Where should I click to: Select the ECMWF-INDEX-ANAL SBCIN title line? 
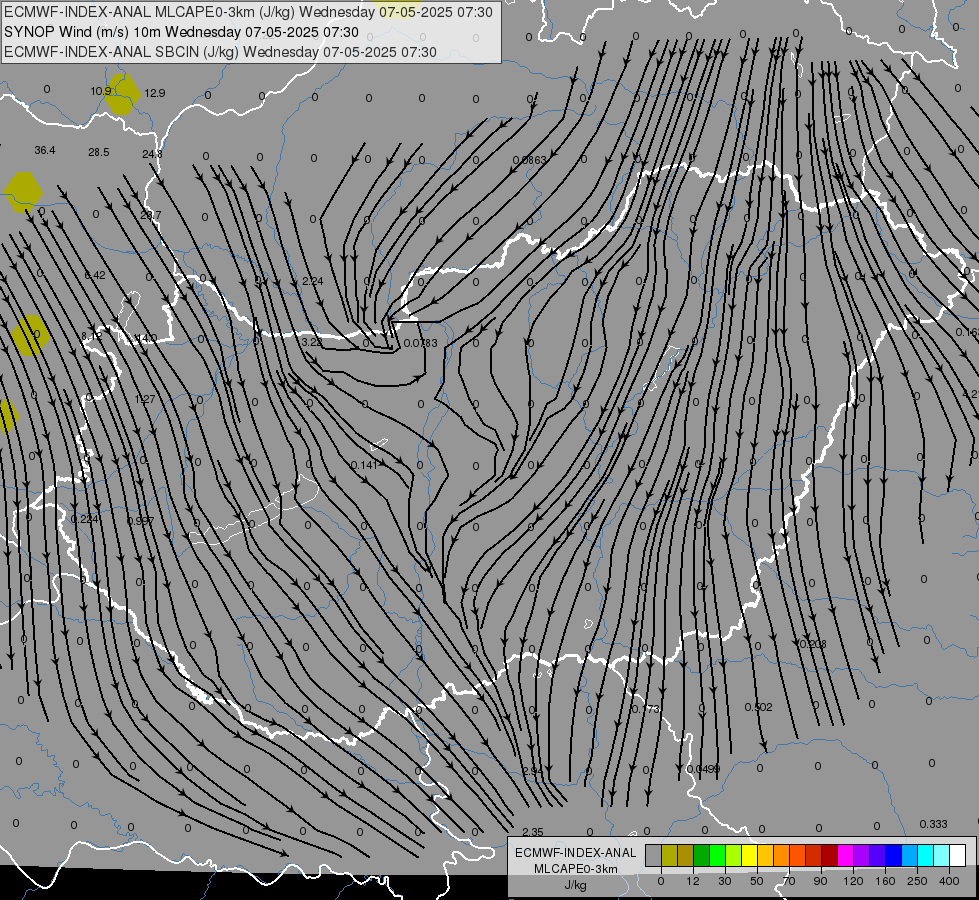point(220,52)
